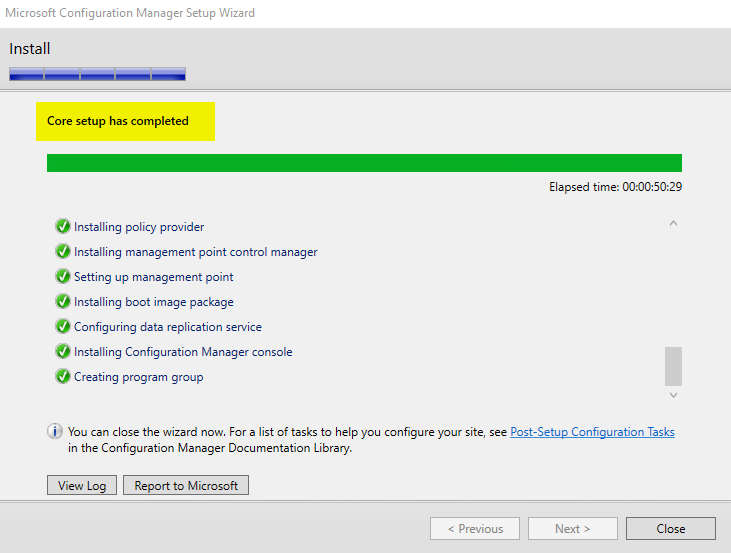
Task: Click the task list scrollbar thumb
Action: tap(673, 366)
